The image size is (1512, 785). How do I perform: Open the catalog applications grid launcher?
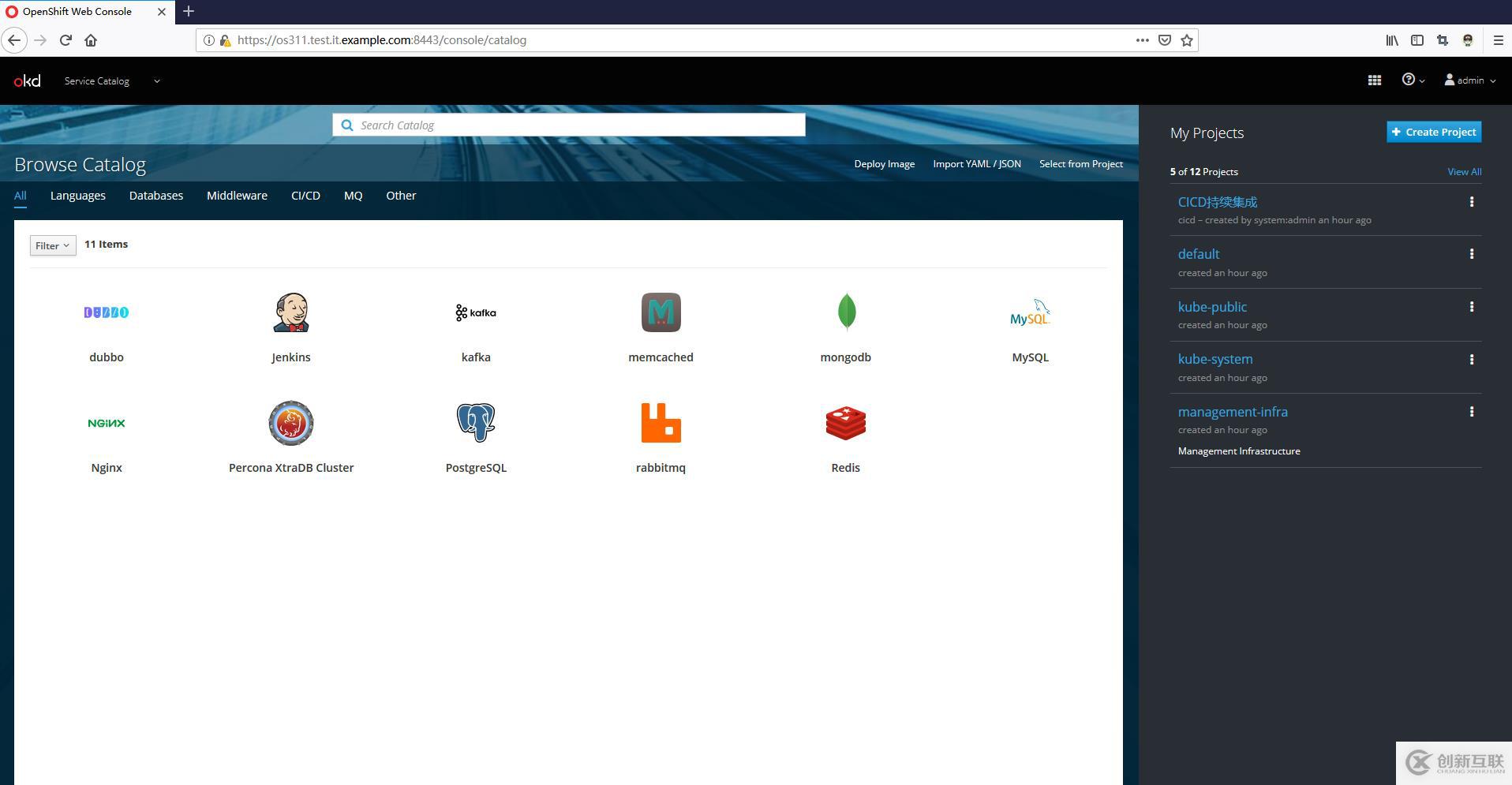tap(1375, 80)
